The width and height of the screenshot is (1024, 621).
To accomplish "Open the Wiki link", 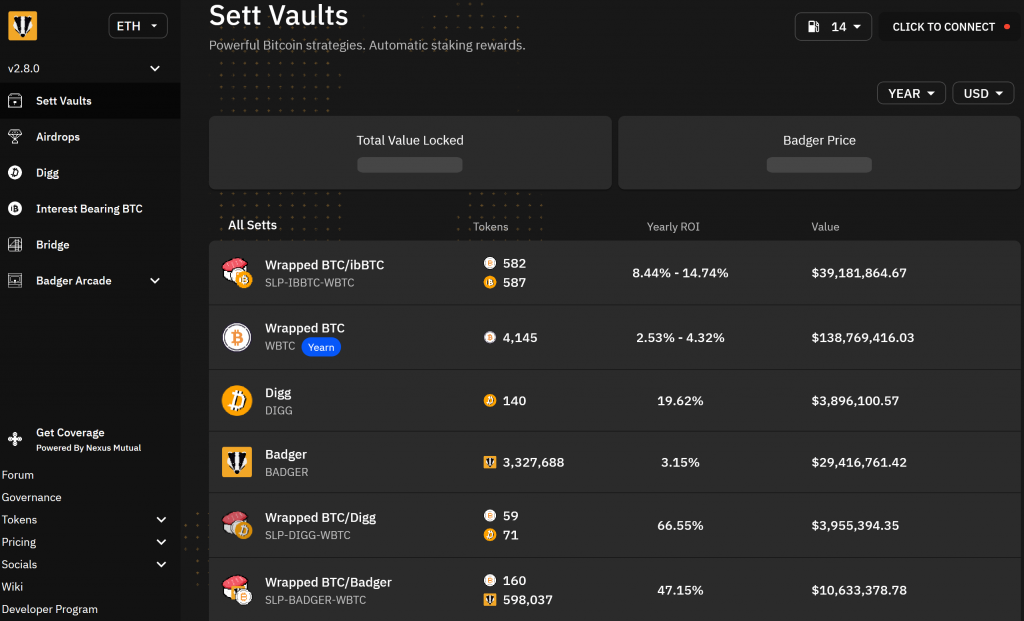I will coord(12,586).
